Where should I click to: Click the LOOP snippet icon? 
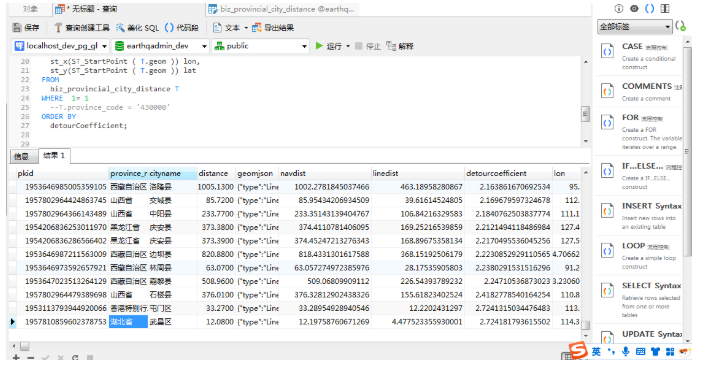click(x=607, y=251)
